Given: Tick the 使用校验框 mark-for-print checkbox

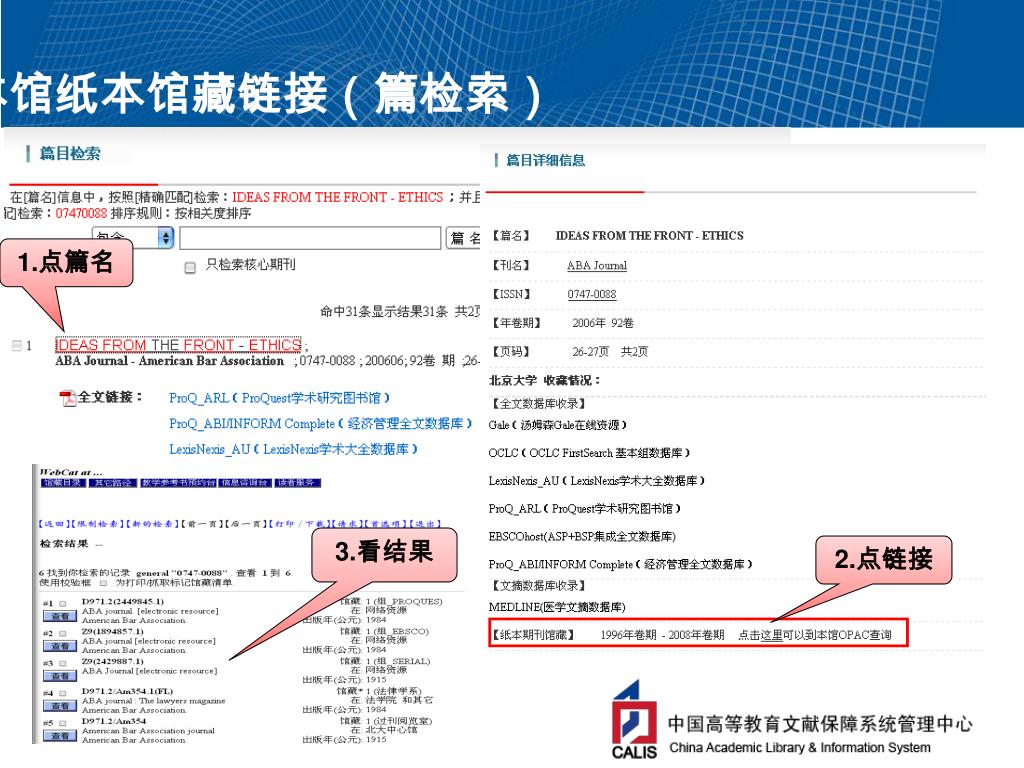Looking at the screenshot, I should [103, 583].
